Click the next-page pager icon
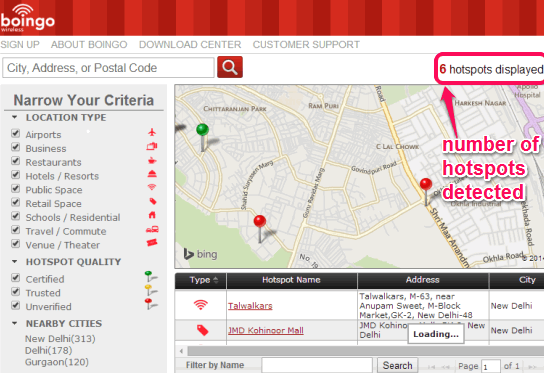Screen dimensions: 544x373 pyautogui.click(x=532, y=366)
